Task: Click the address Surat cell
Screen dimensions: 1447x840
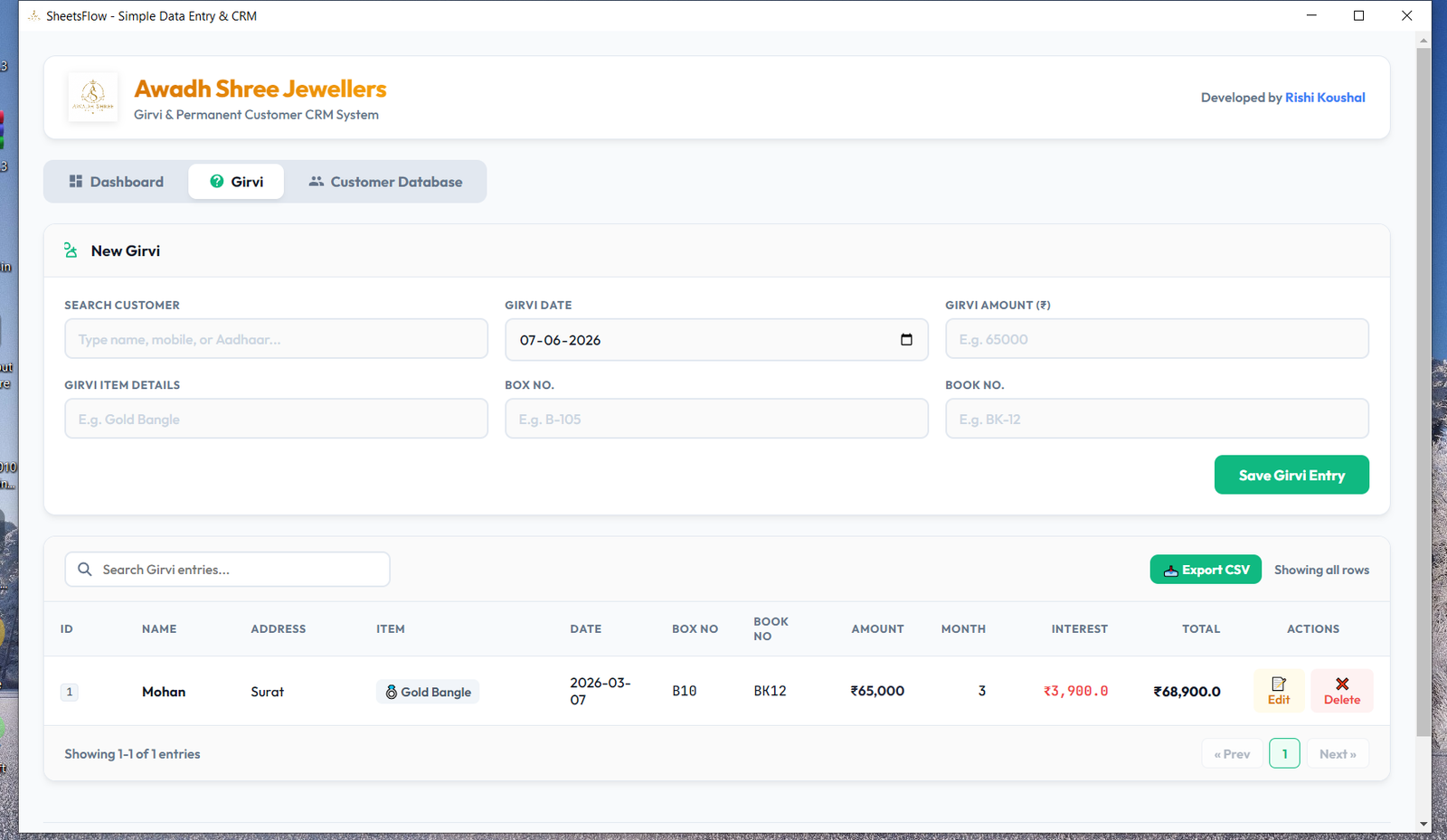Action: tap(268, 692)
